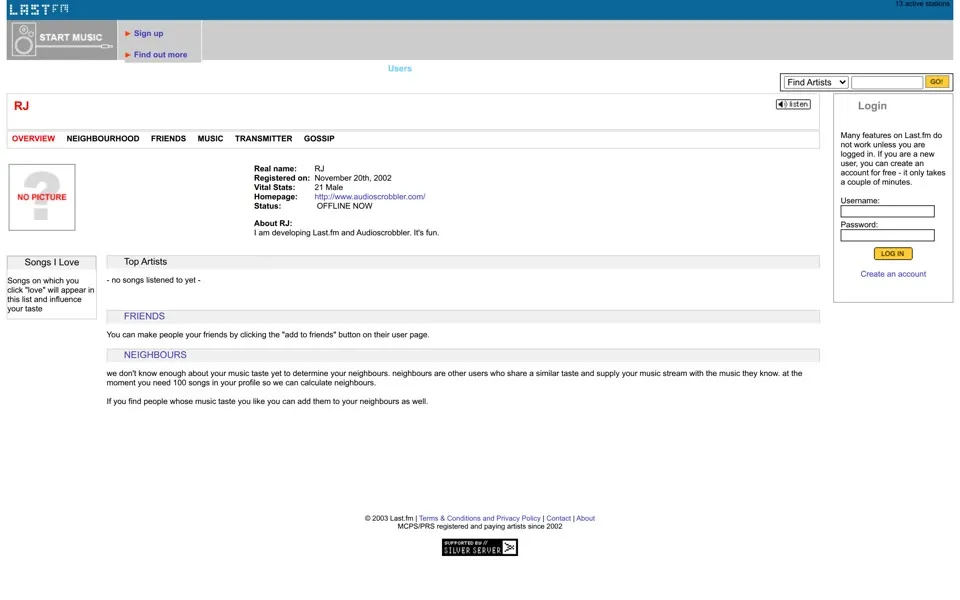Image resolution: width=960 pixels, height=600 pixels.
Task: Click the No Picture profile placeholder
Action: (42, 197)
